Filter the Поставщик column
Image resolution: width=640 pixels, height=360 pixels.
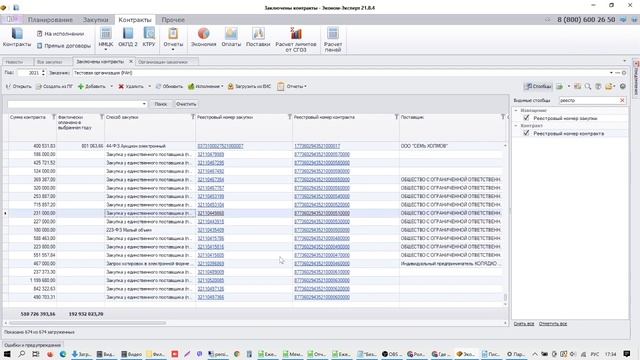coord(503,117)
